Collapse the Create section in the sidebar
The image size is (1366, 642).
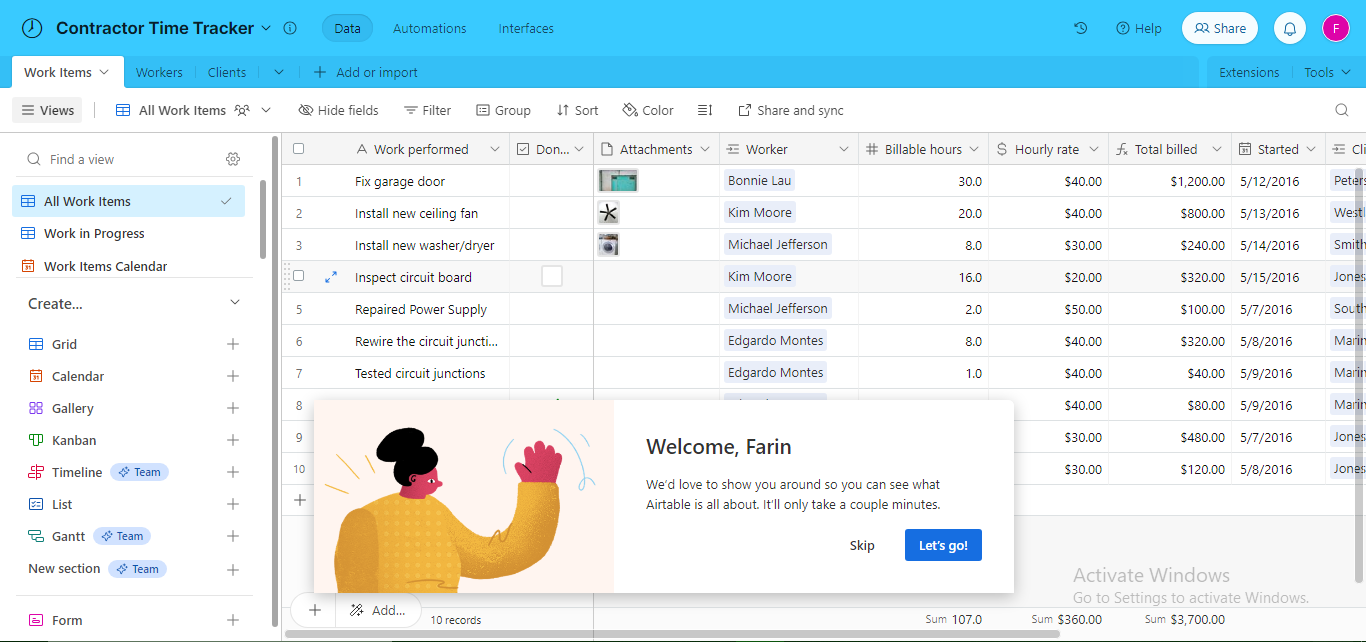click(234, 301)
